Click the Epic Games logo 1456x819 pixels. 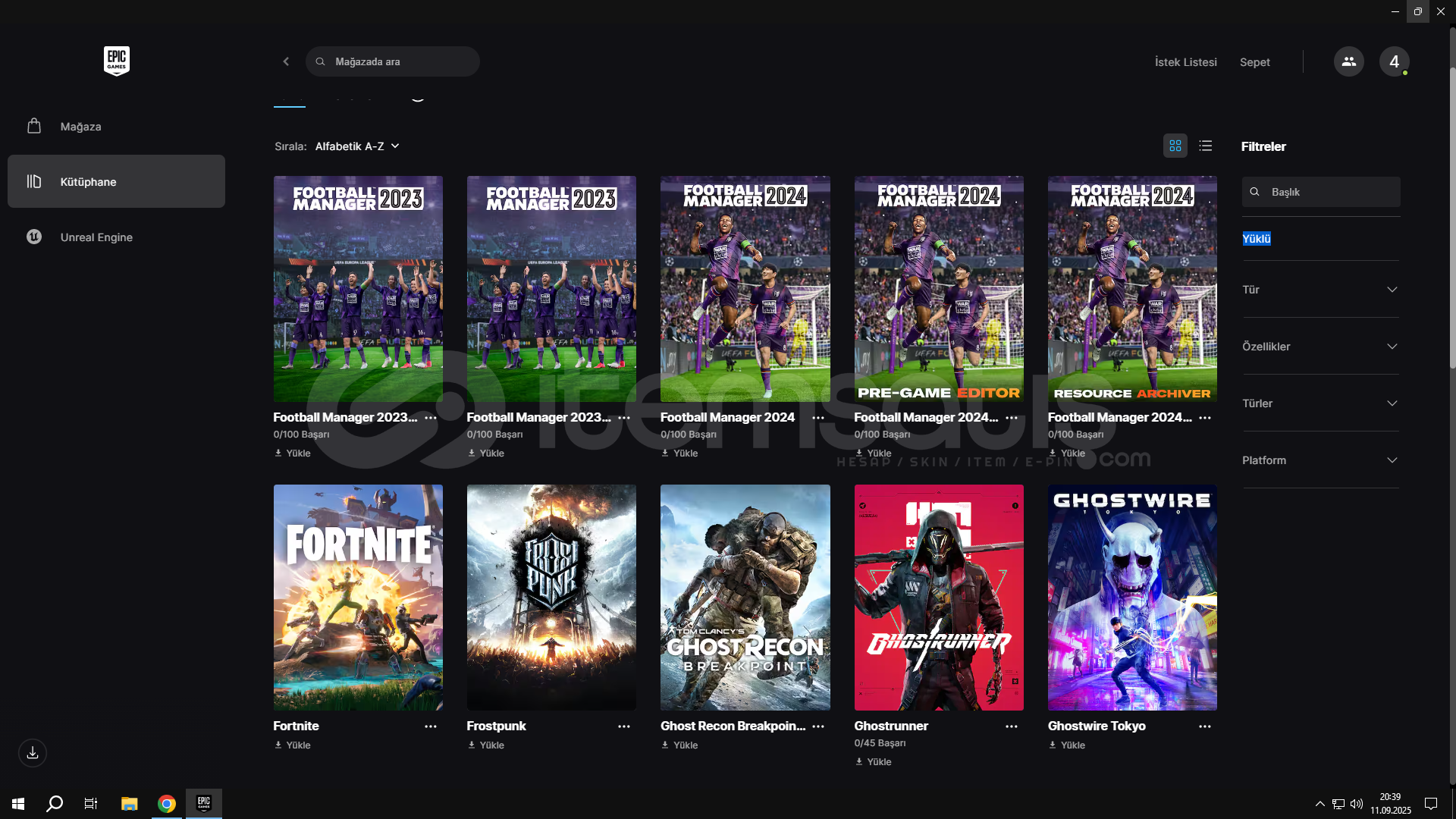click(x=117, y=61)
